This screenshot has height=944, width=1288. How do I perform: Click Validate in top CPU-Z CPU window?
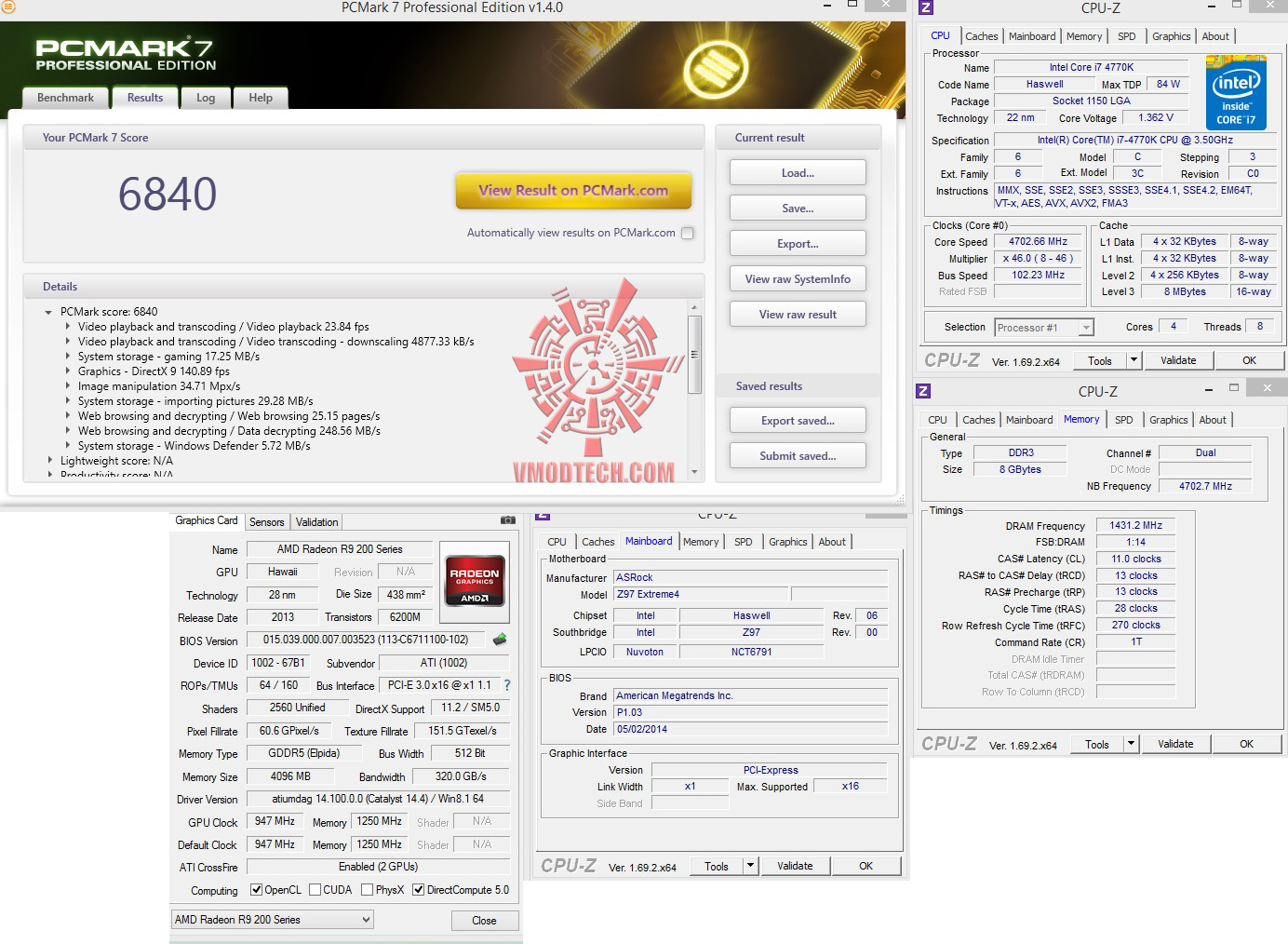coord(1178,360)
